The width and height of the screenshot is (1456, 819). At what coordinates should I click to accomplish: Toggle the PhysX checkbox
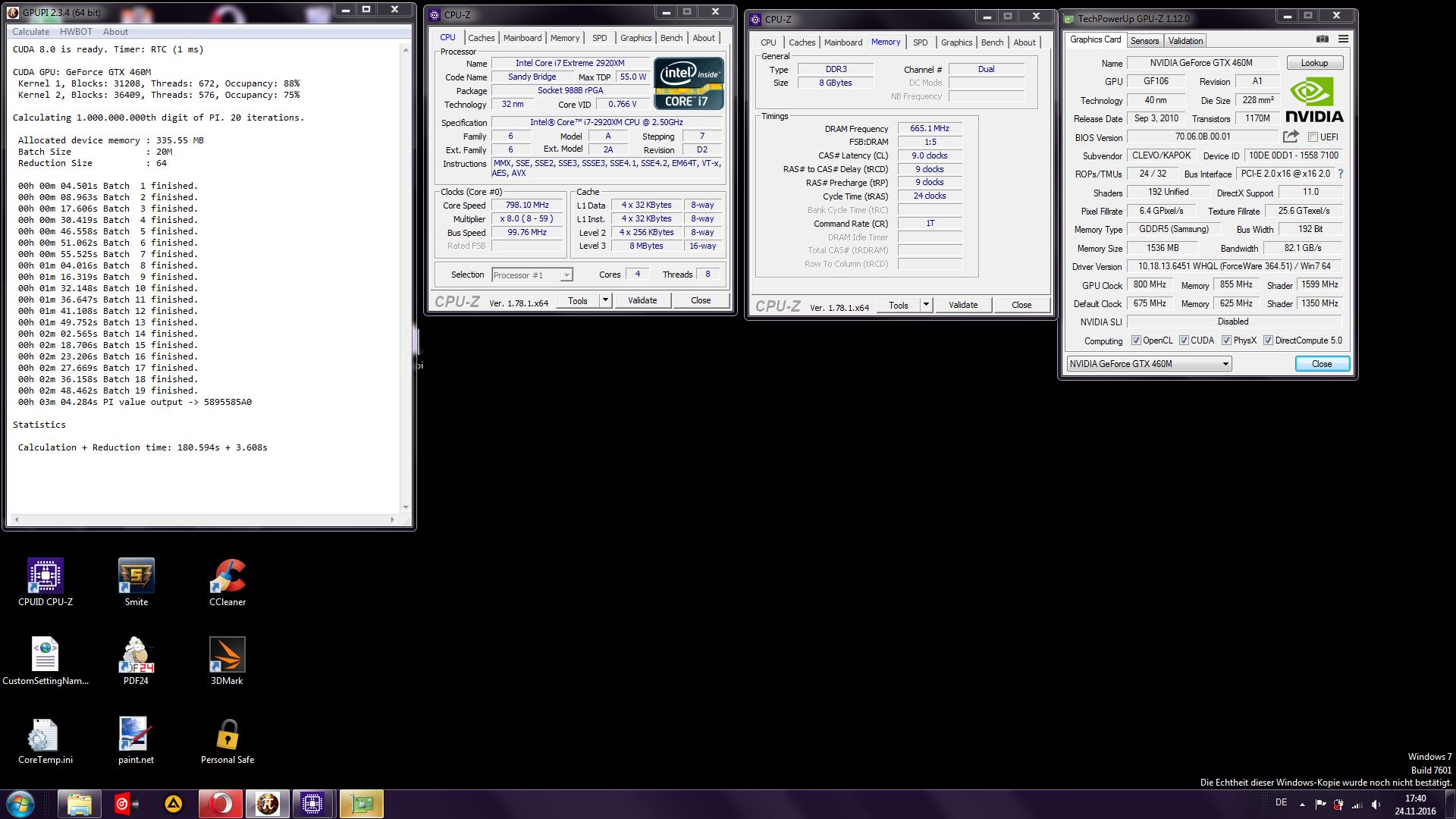click(1226, 340)
